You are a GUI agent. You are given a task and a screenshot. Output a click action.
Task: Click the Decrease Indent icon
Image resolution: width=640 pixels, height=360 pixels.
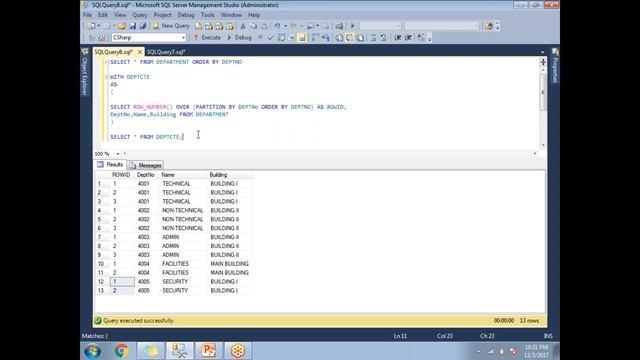click(x=398, y=38)
